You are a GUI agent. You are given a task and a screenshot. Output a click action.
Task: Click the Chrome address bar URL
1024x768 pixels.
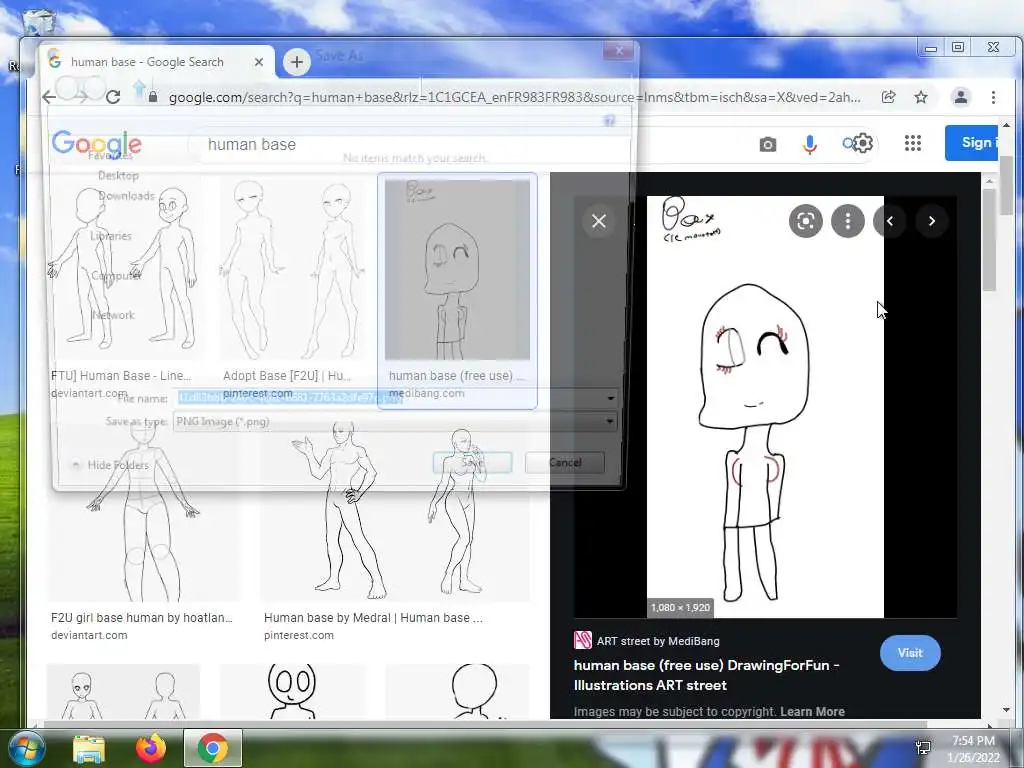click(x=515, y=97)
